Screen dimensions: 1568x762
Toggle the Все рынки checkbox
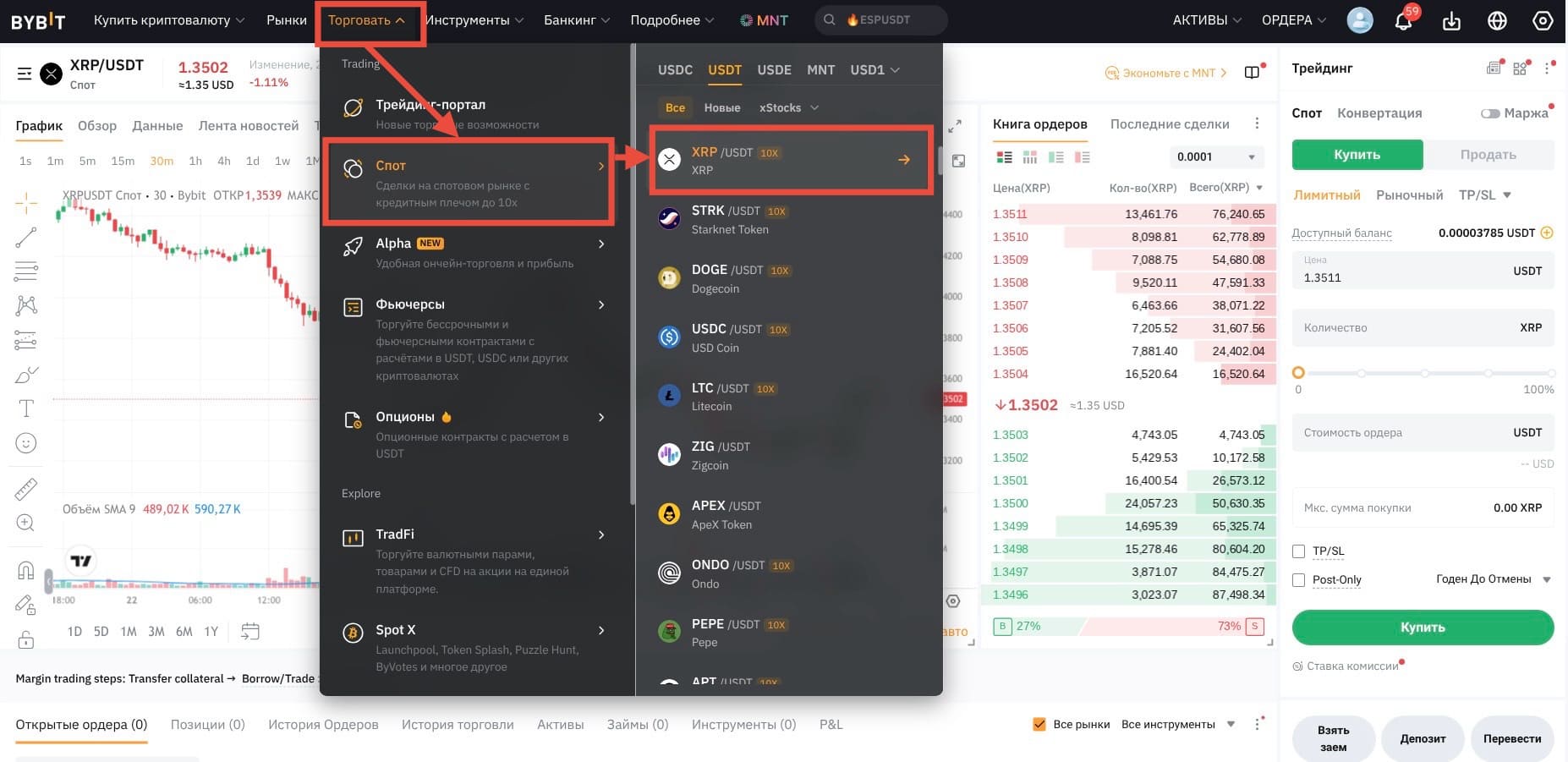click(x=1039, y=724)
